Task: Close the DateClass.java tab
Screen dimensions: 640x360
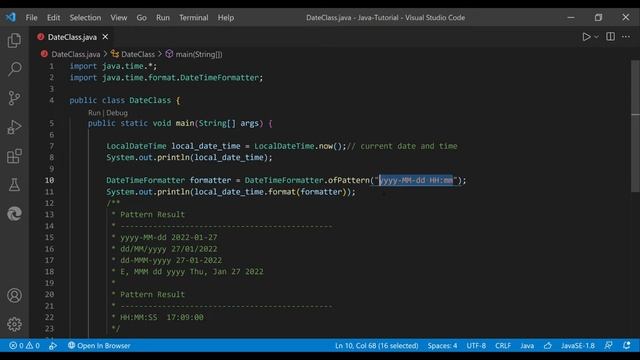Action: coord(105,37)
